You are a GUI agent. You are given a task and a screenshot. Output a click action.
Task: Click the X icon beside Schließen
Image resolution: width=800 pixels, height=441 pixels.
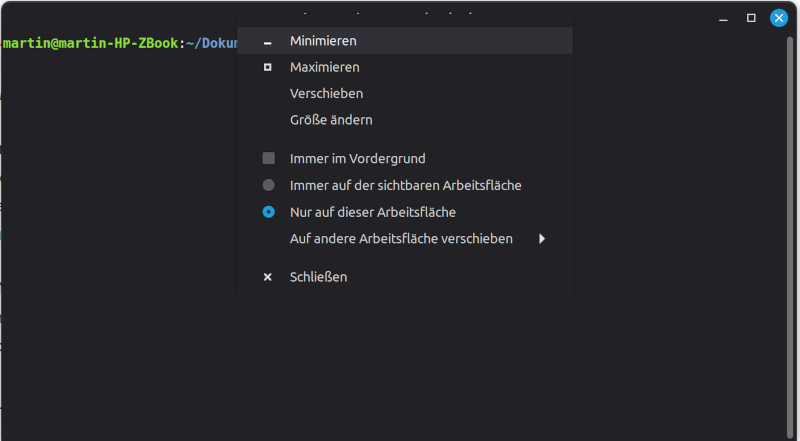click(267, 277)
